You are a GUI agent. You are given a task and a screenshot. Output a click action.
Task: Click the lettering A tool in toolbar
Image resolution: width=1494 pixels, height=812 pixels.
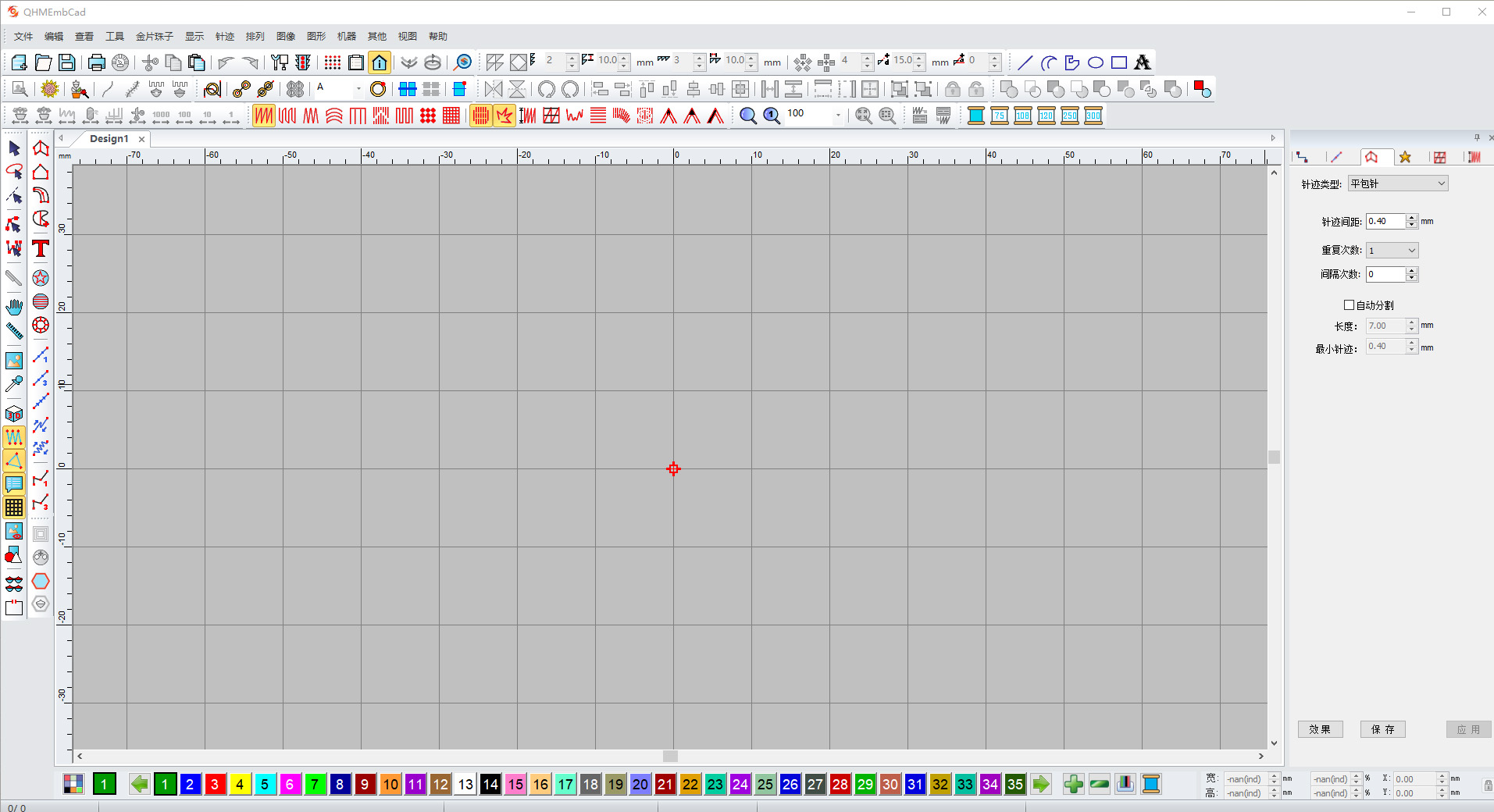[x=1143, y=62]
